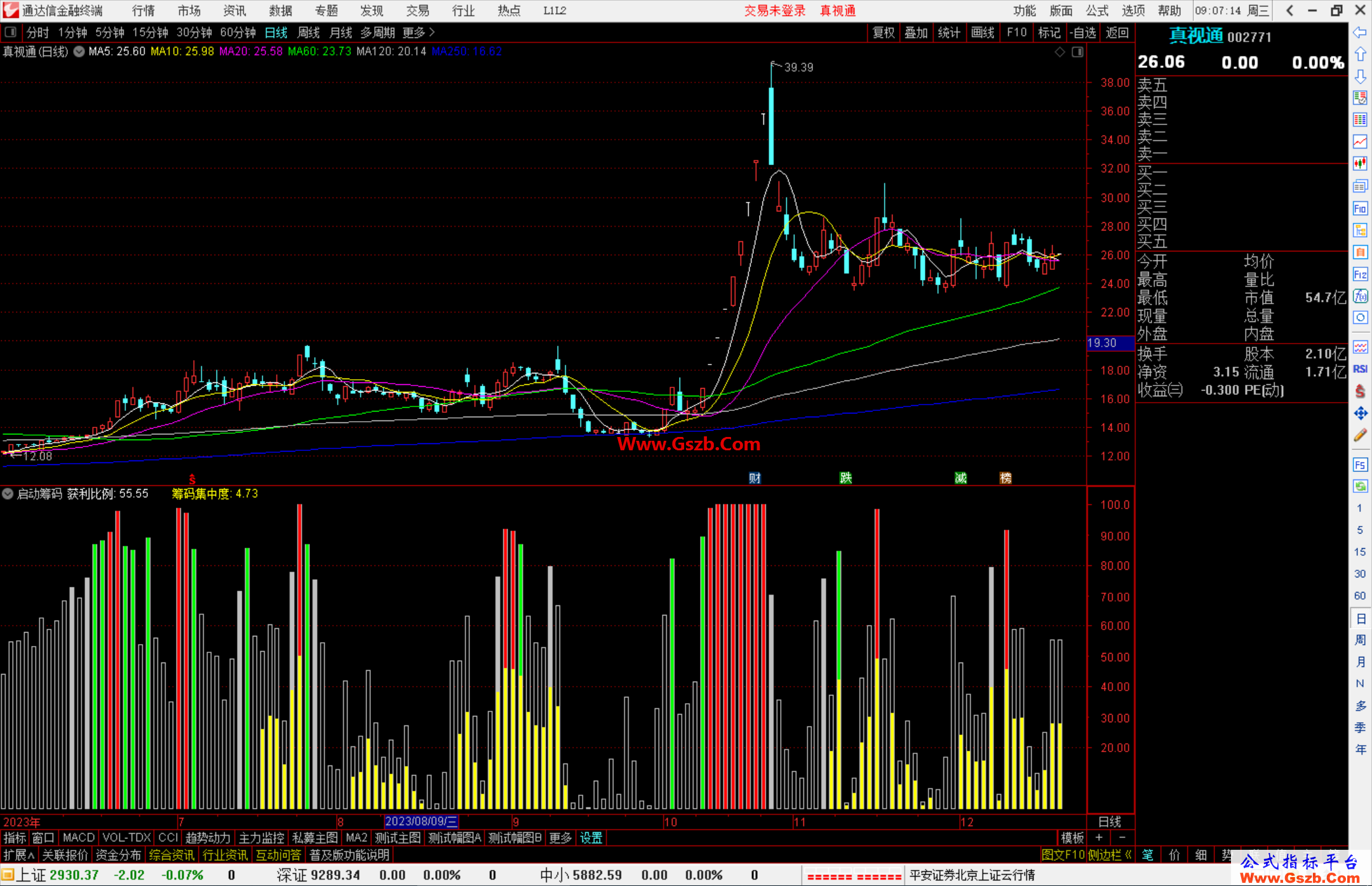Toggle the panel layout icon before 分时
This screenshot has width=1372, height=886.
(x=11, y=32)
